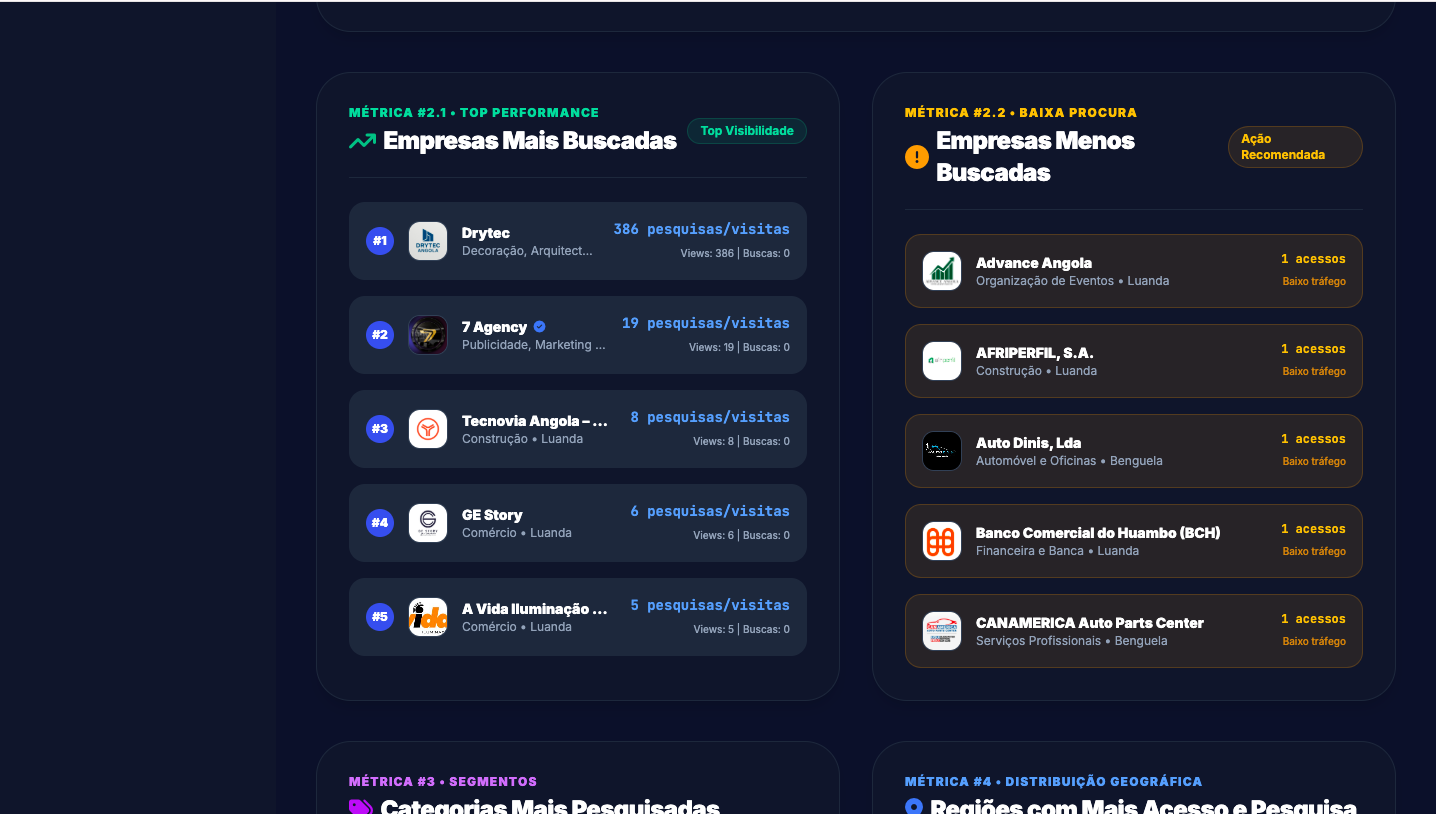Image resolution: width=1436 pixels, height=814 pixels.
Task: Click 'Views: 8 | Buscas: 0' text
Action: point(741,442)
